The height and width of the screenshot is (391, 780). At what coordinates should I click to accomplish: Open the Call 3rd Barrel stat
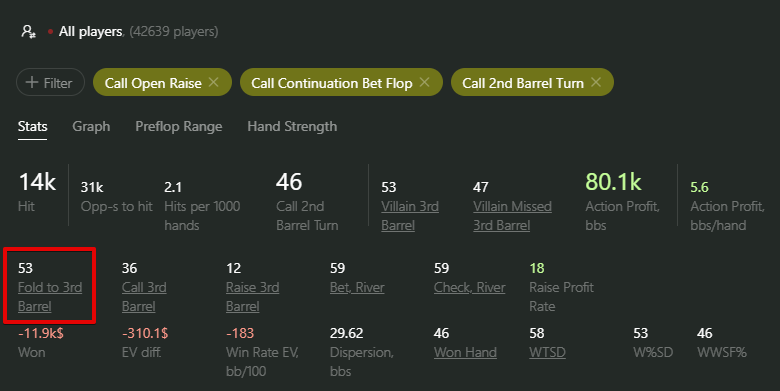(x=144, y=296)
